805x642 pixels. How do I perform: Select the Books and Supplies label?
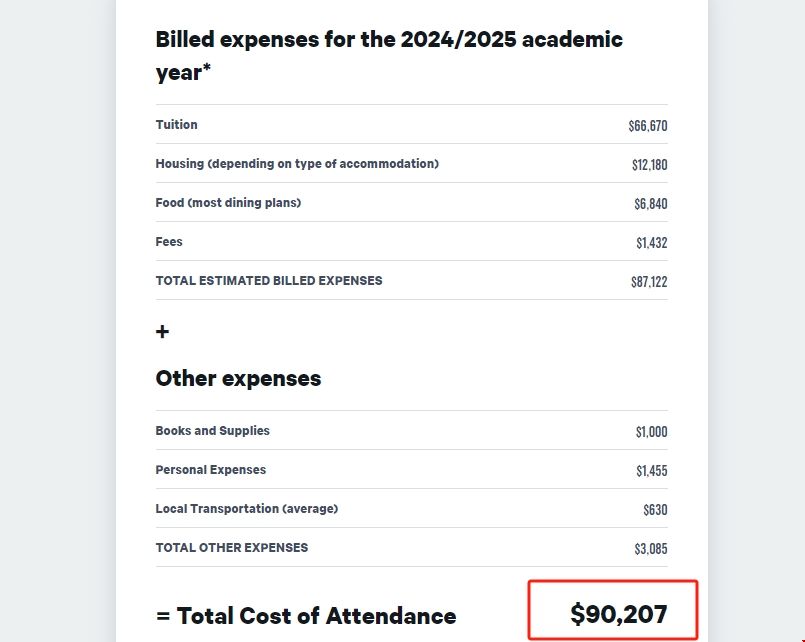coord(213,431)
